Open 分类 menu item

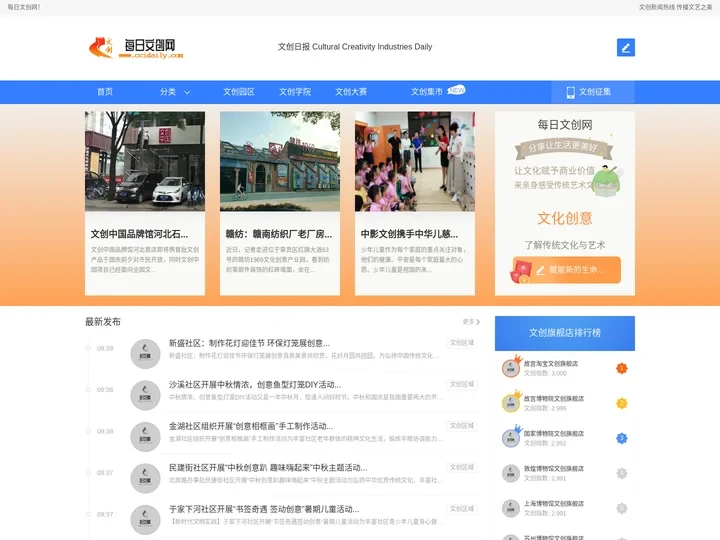click(x=168, y=92)
